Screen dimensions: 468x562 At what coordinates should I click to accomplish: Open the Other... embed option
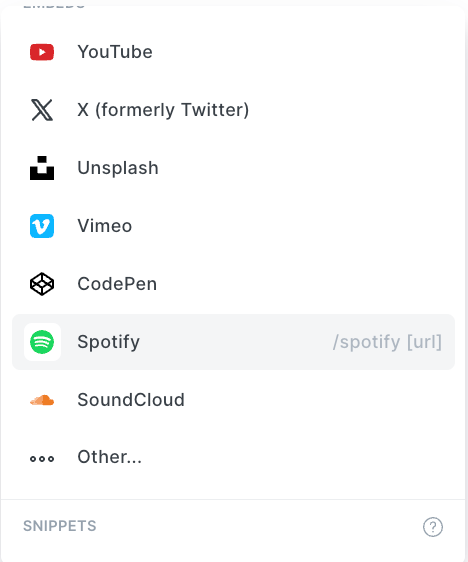[233, 458]
